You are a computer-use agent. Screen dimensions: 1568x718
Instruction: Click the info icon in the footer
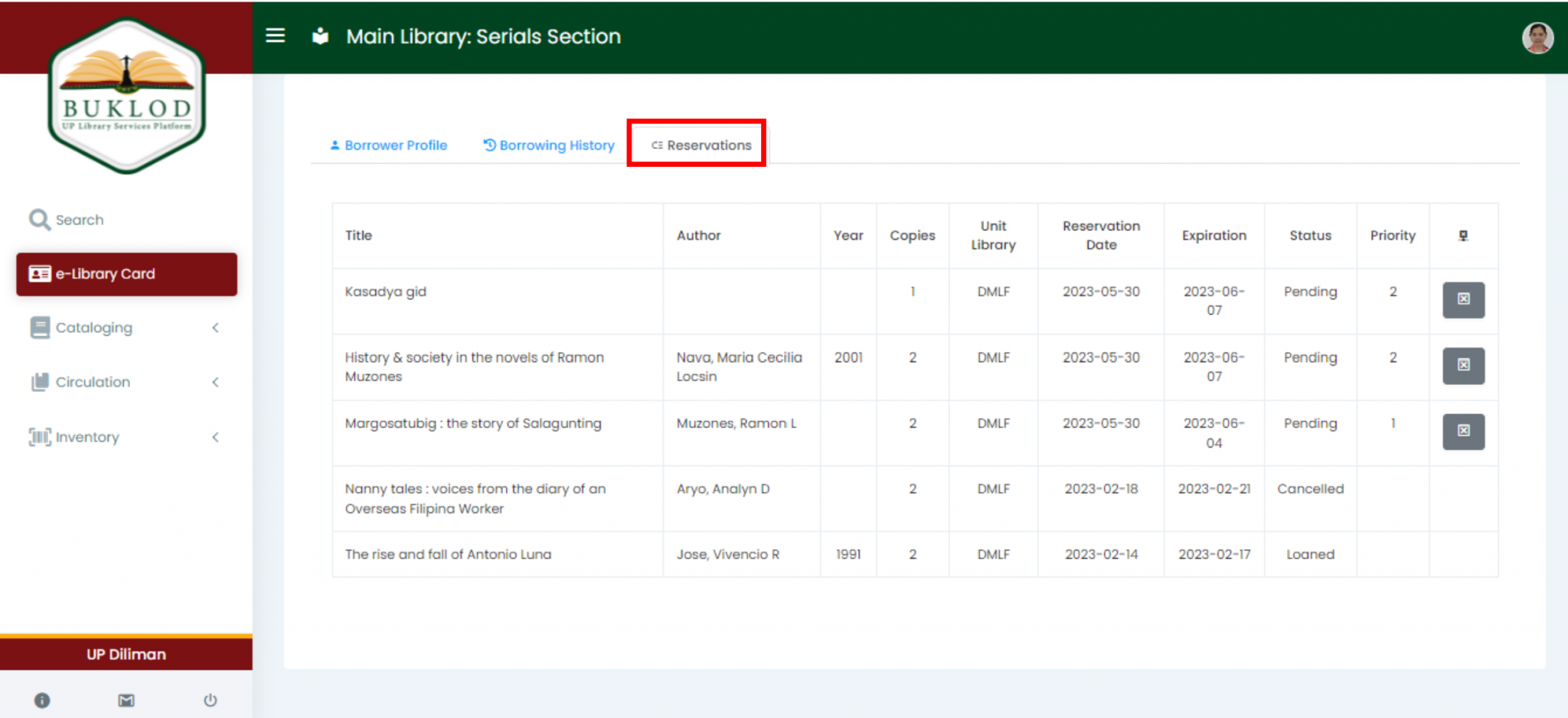(x=43, y=699)
